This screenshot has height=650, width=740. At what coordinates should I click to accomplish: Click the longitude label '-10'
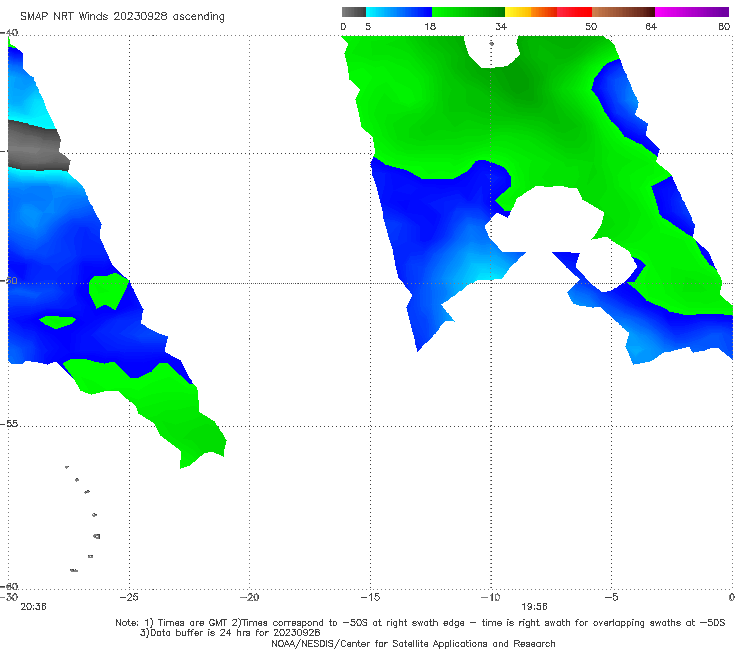(490, 597)
